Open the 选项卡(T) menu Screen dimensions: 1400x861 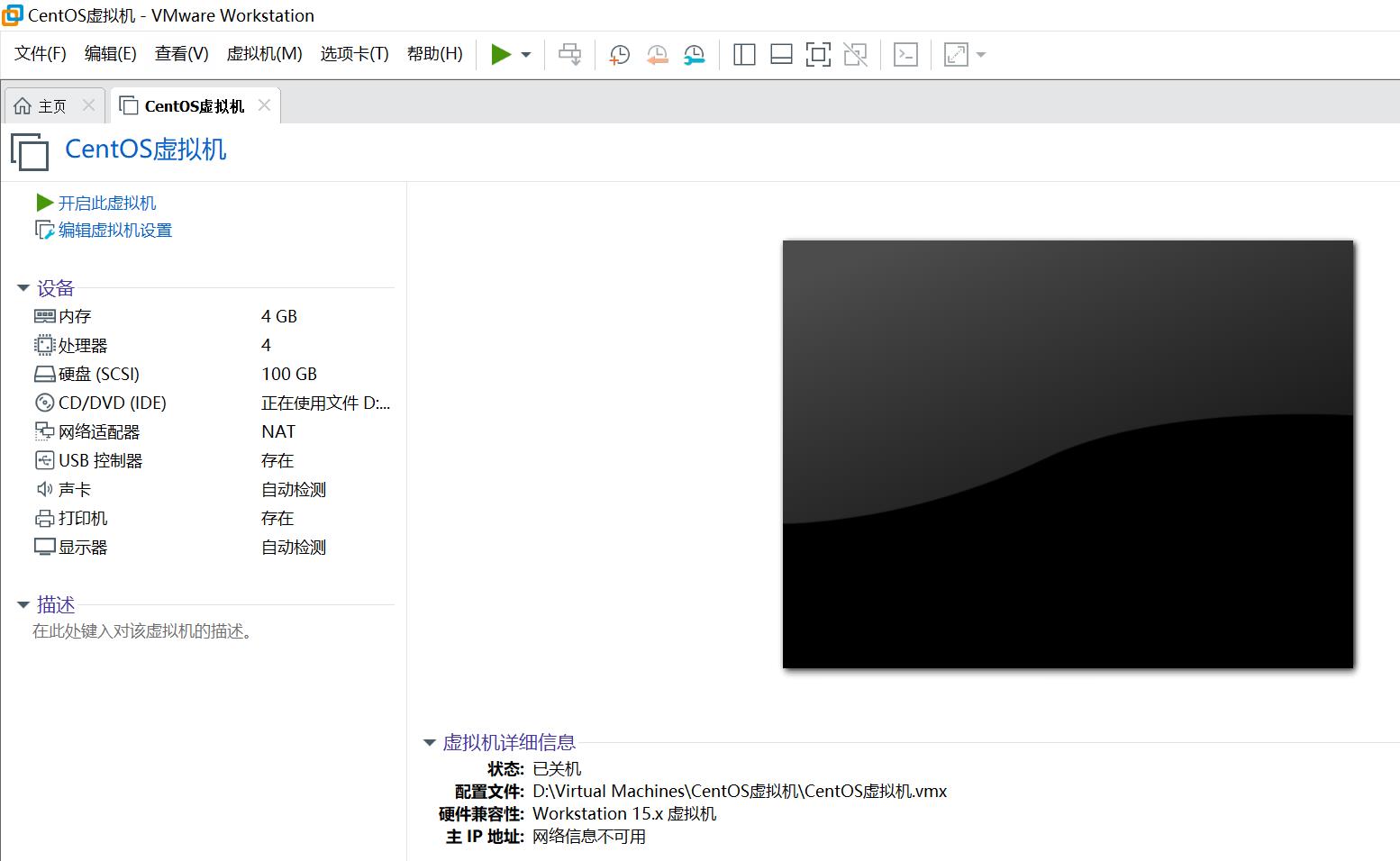click(x=355, y=54)
